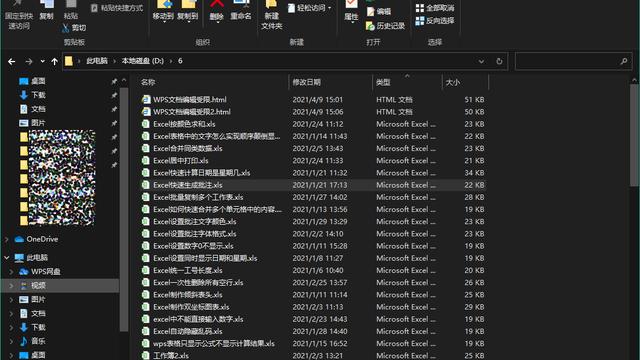The width and height of the screenshot is (640, 360).
Task: Click the refresh button beside address bar
Action: 499,61
